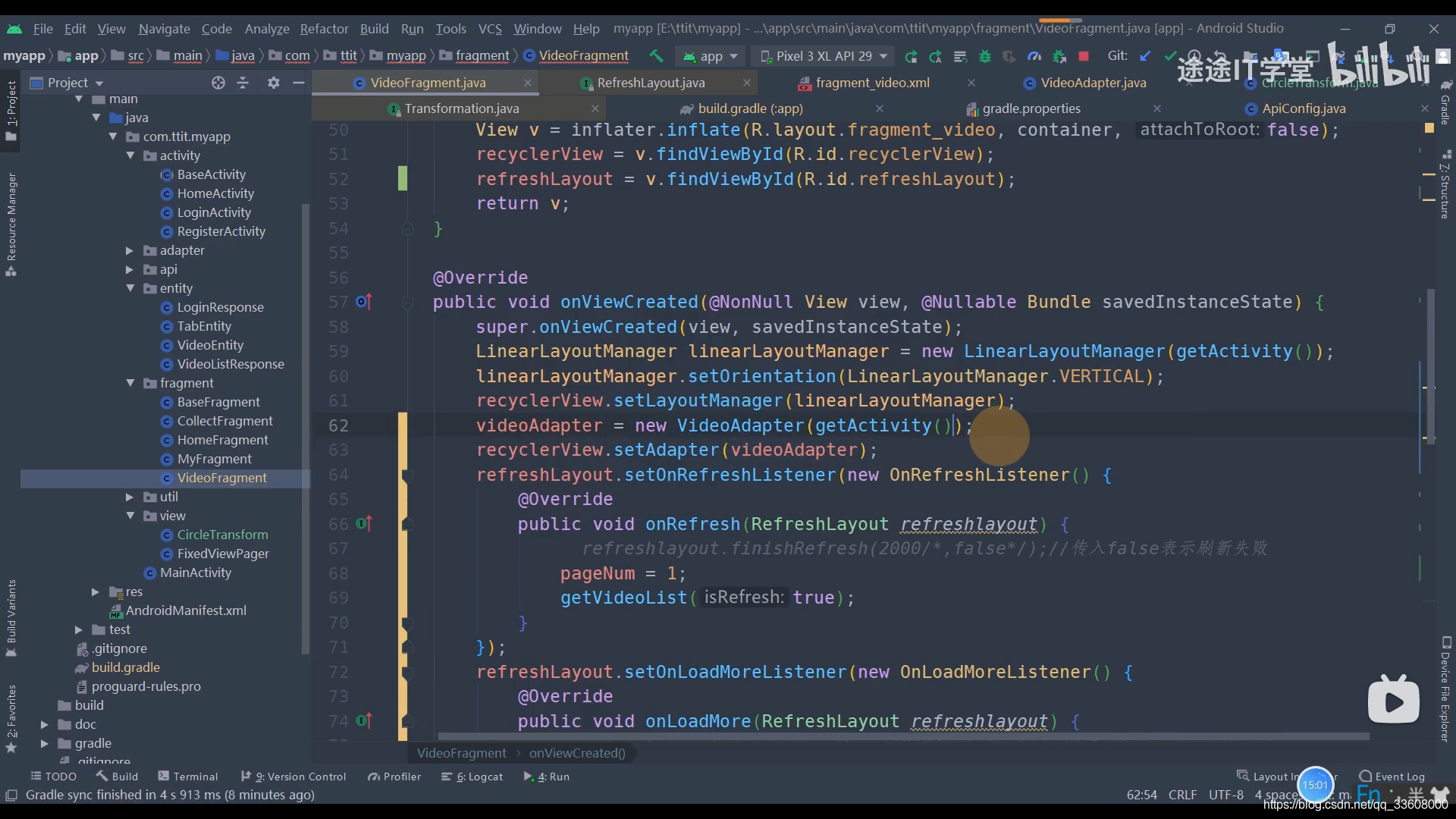
Task: Toggle the Device File Explorer side panel
Action: pyautogui.click(x=1445, y=690)
